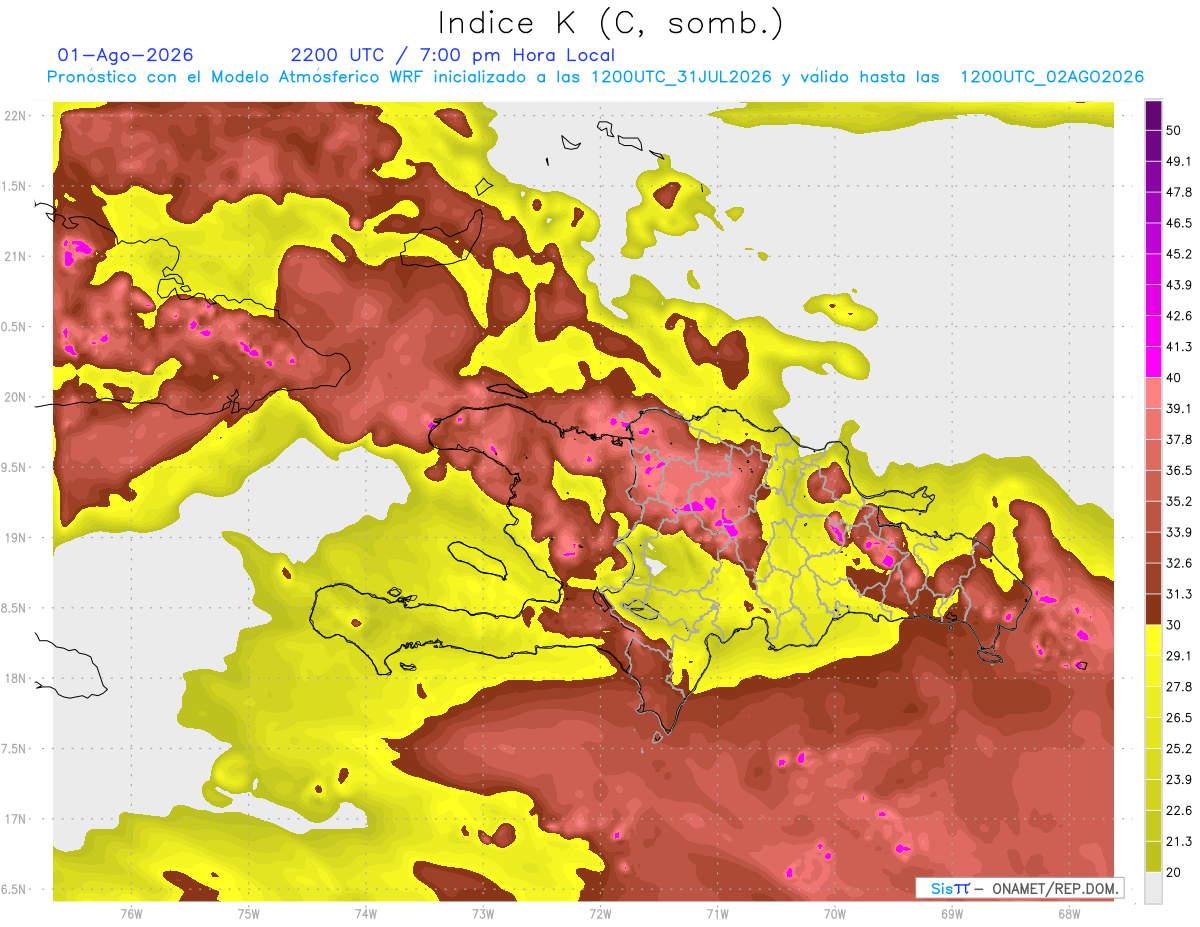Click the colorbar label '33.9'
This screenshot has height=927, width=1200.
1180,532
